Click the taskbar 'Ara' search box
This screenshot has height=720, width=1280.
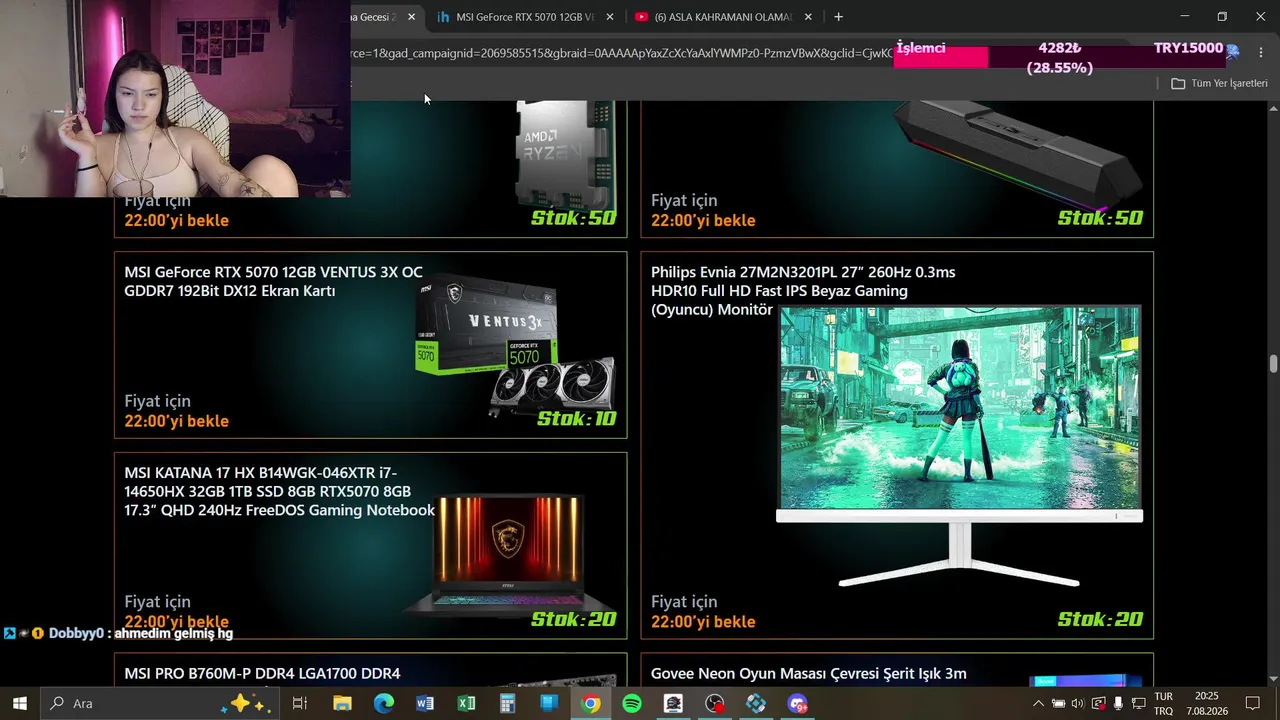(160, 703)
